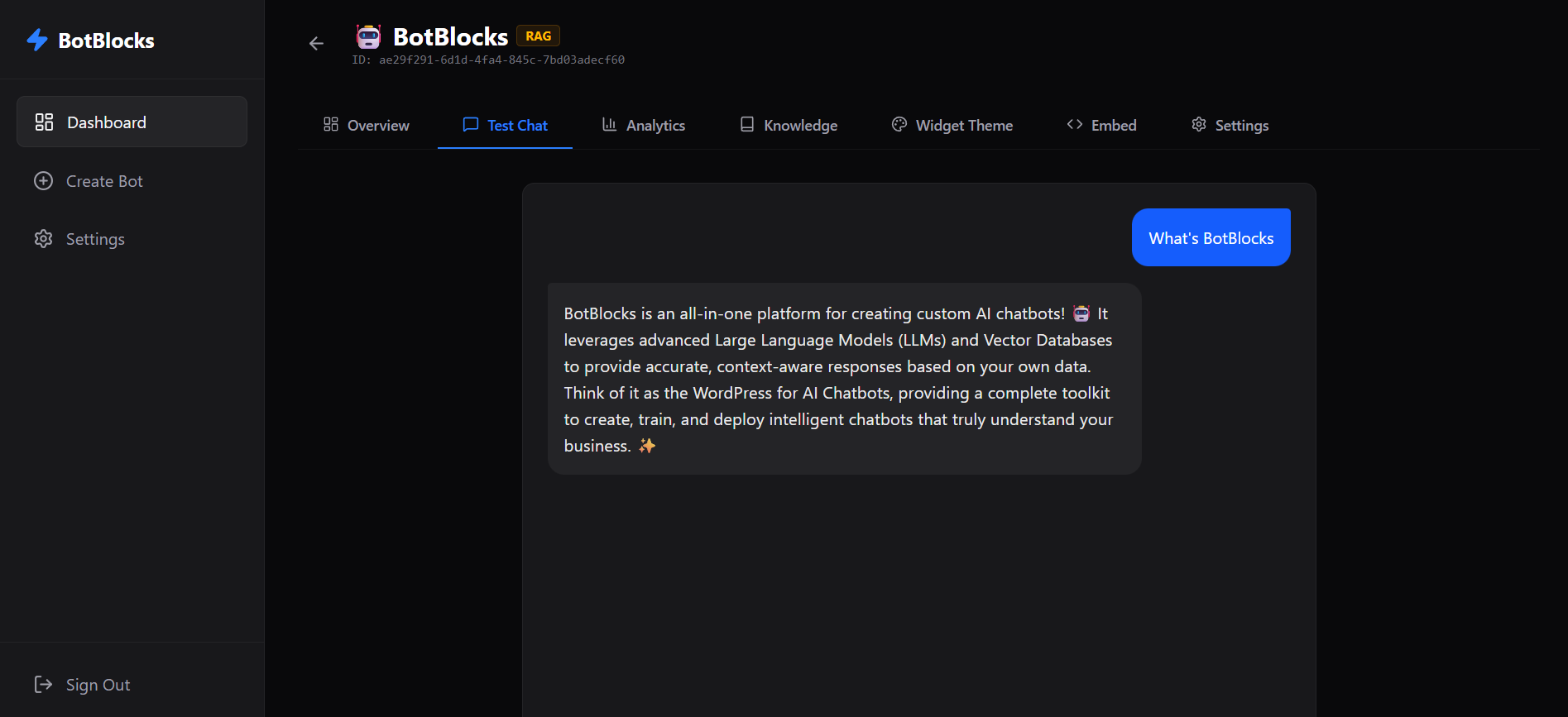
Task: Click the Dashboard grid icon in sidebar
Action: [44, 122]
